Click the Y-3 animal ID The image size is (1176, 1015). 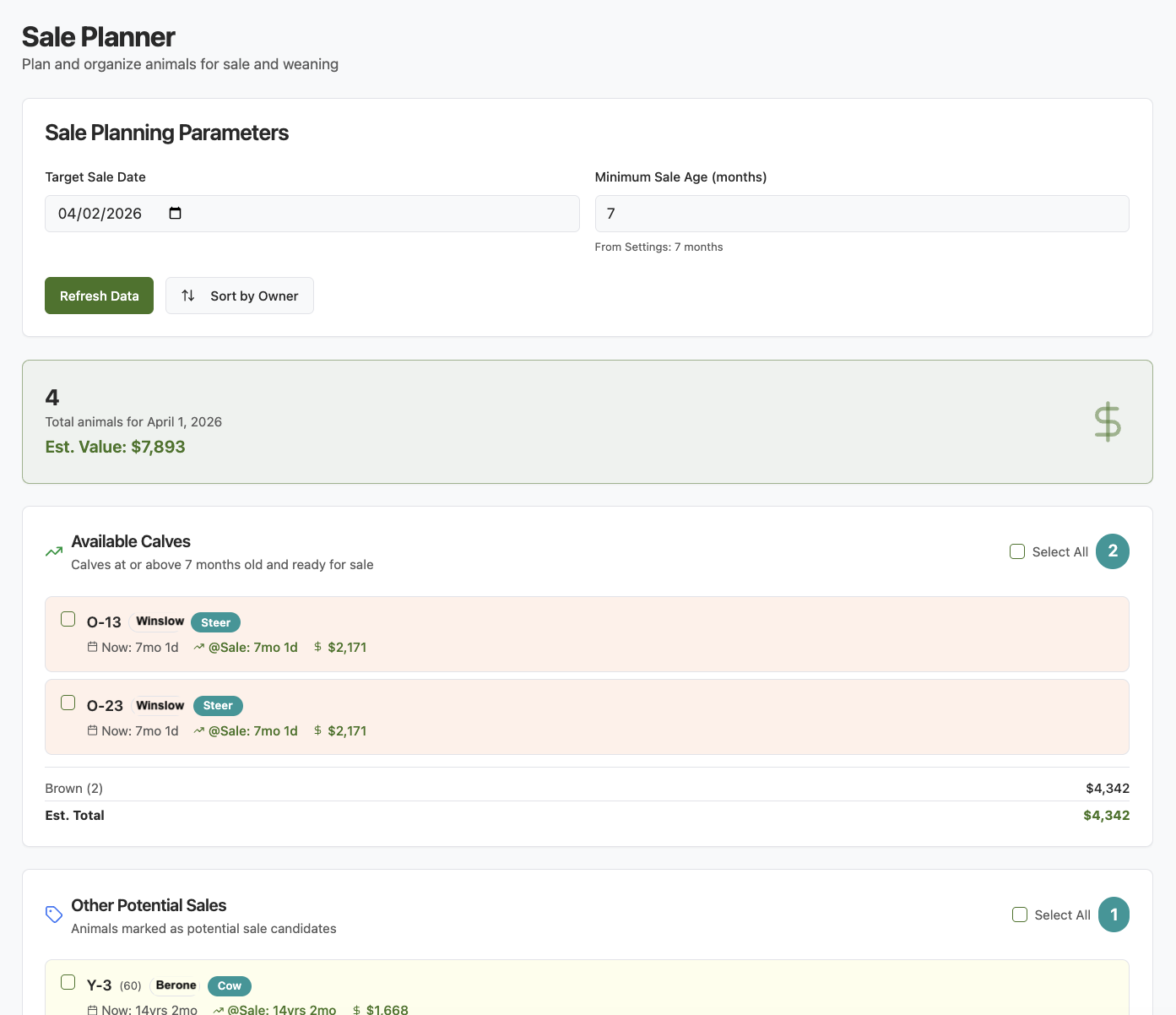pyautogui.click(x=99, y=985)
